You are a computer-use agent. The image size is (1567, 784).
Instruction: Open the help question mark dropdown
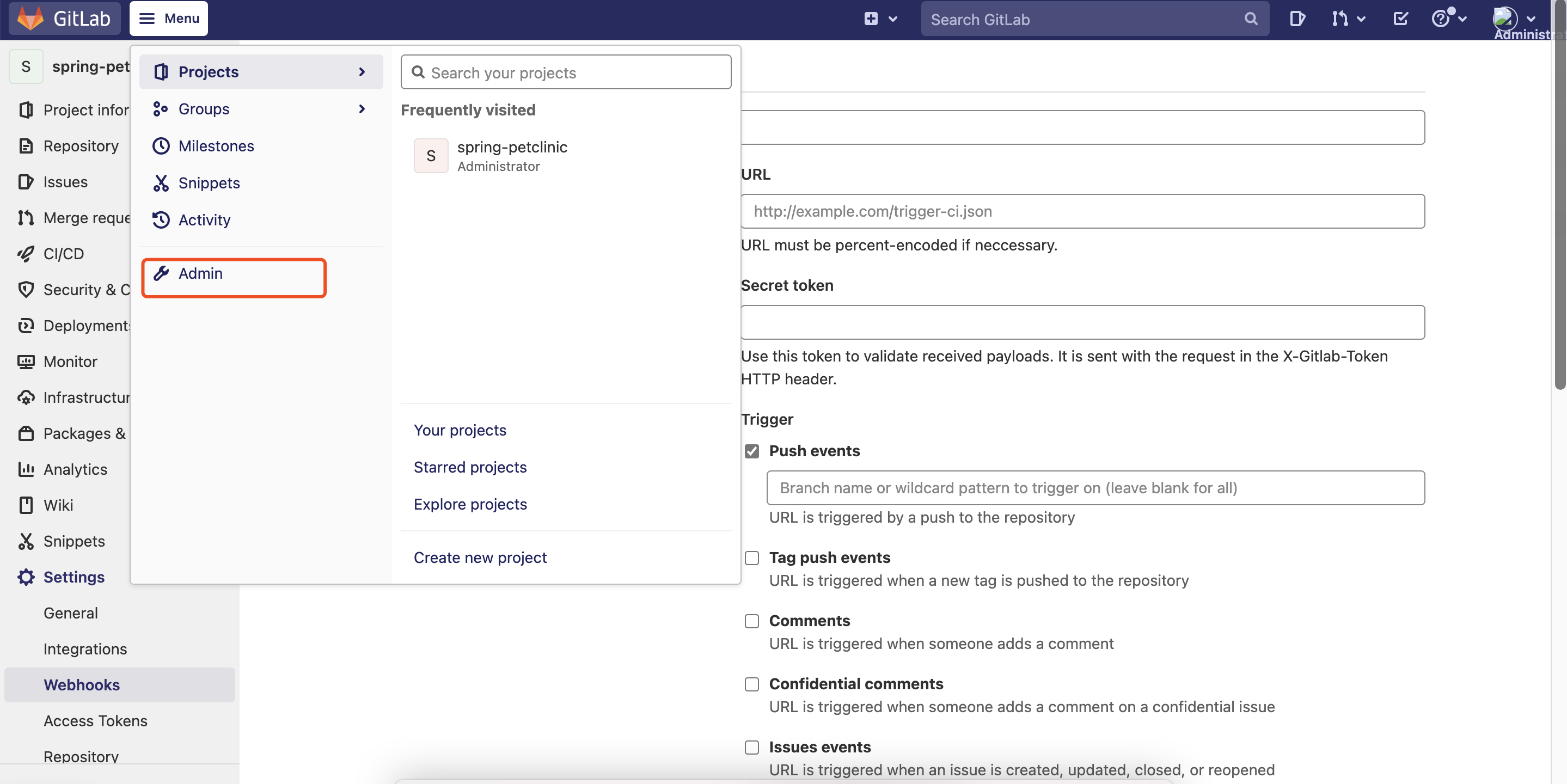point(1448,19)
